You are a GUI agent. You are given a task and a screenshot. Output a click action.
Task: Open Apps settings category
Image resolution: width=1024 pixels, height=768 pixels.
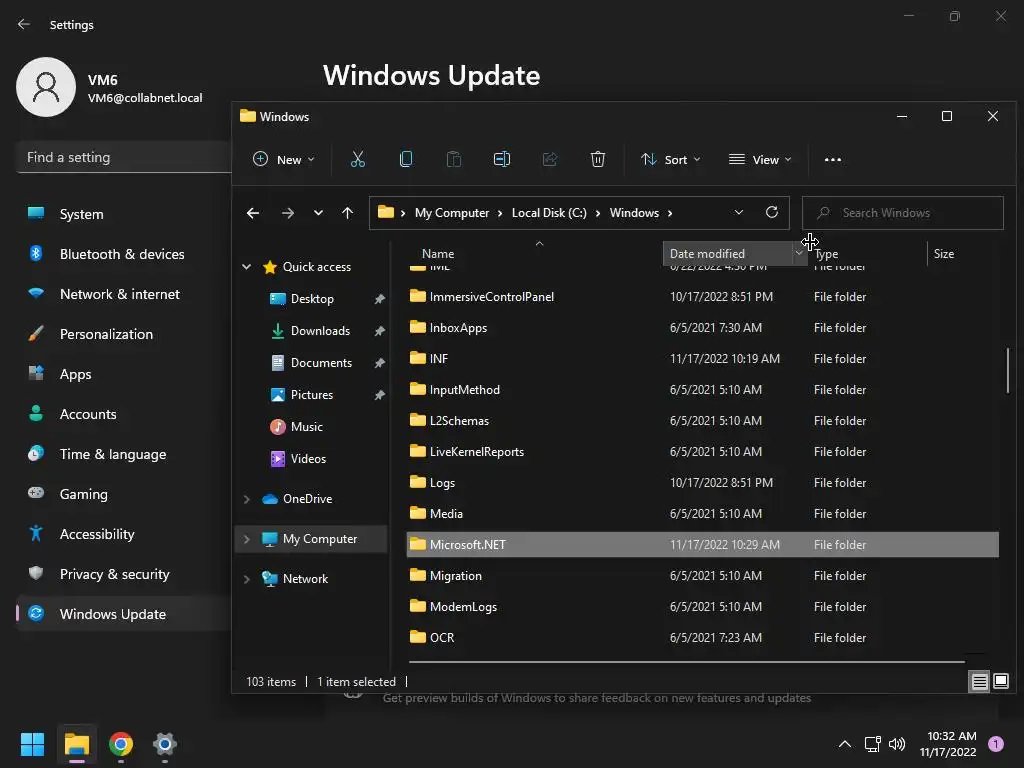(x=124, y=374)
